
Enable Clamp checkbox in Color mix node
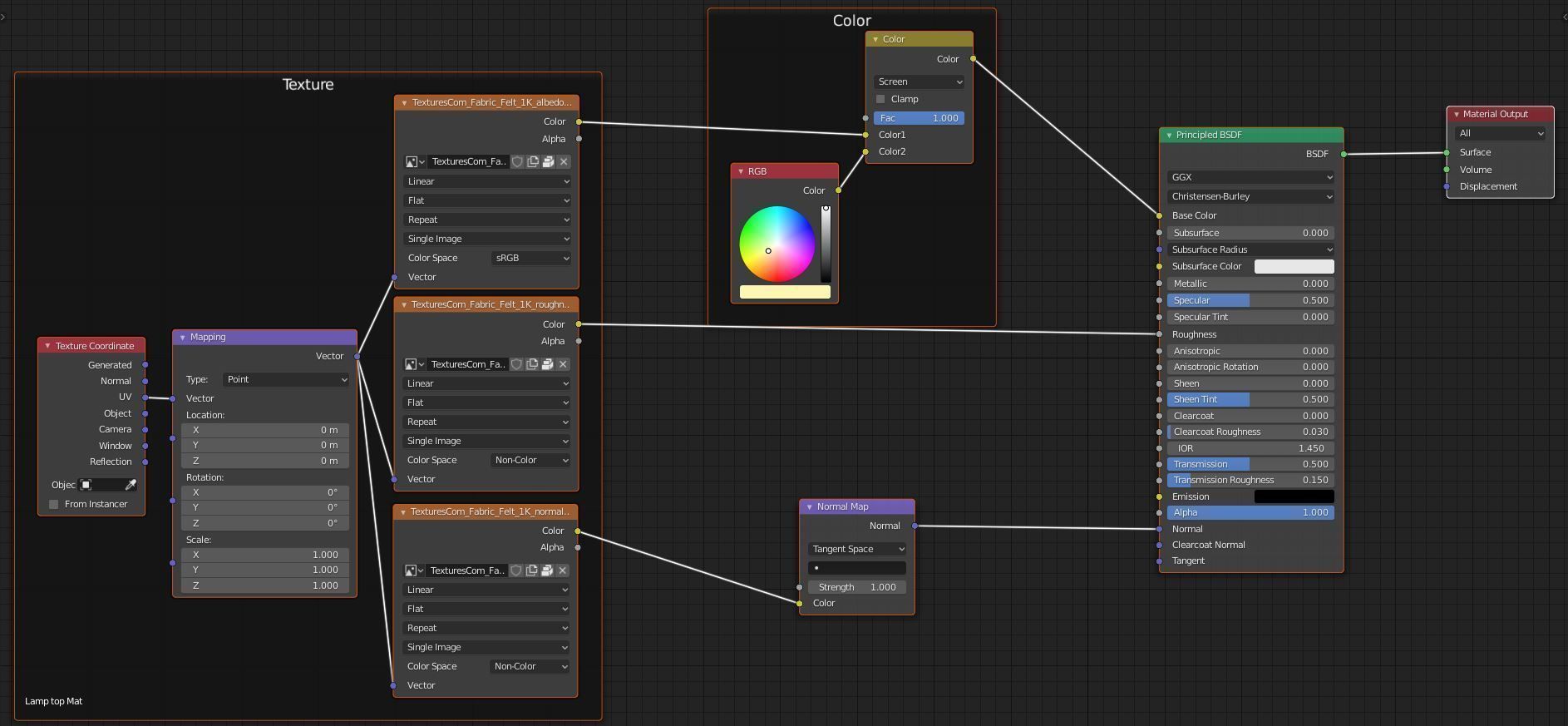pyautogui.click(x=880, y=99)
